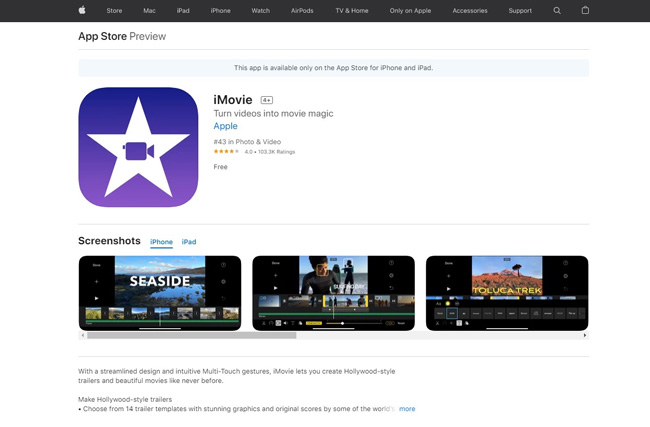Click the screenshots scrollbar left arrow
Screen dimensions: 650x427
83,335
